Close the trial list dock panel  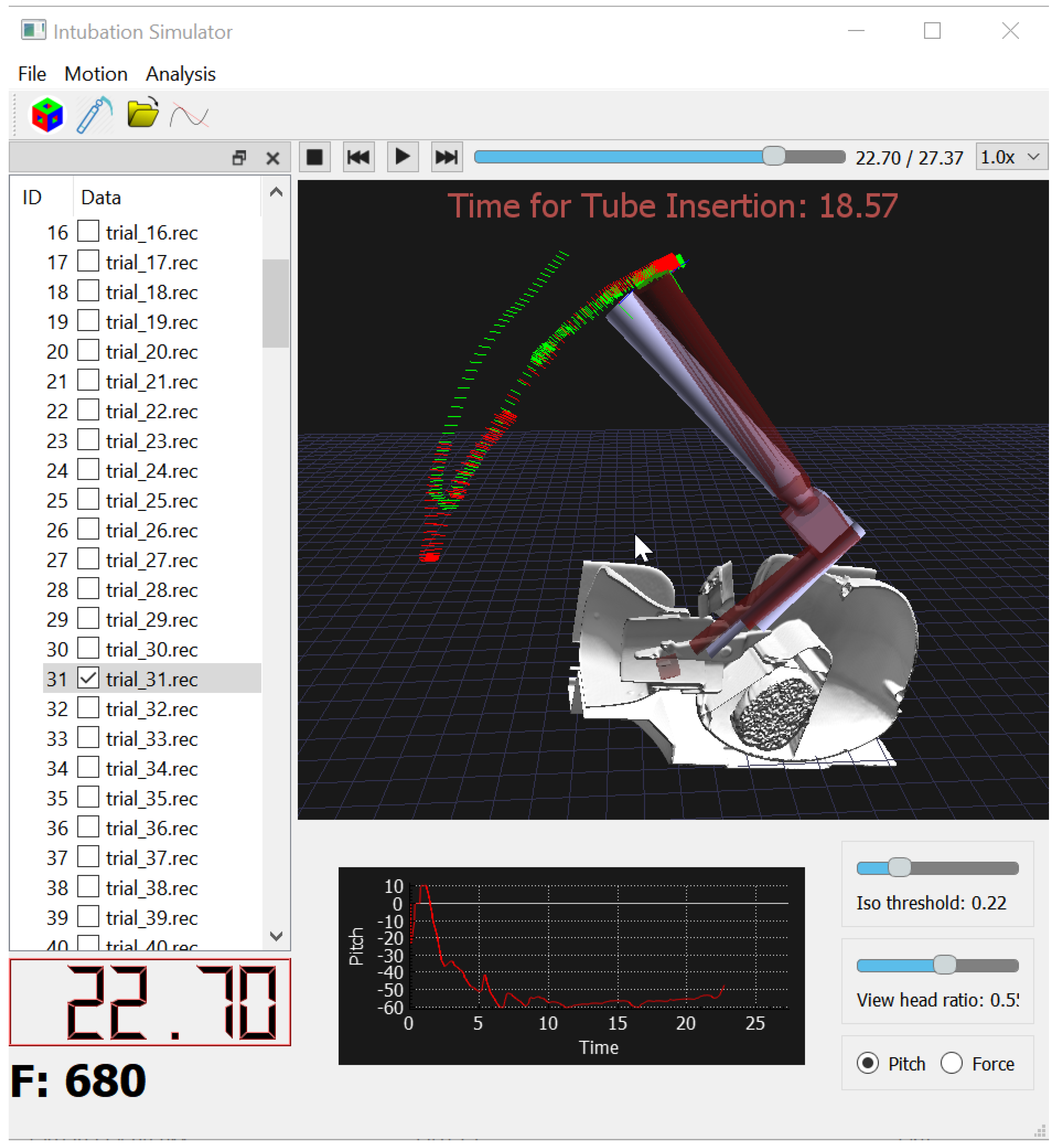[x=273, y=158]
